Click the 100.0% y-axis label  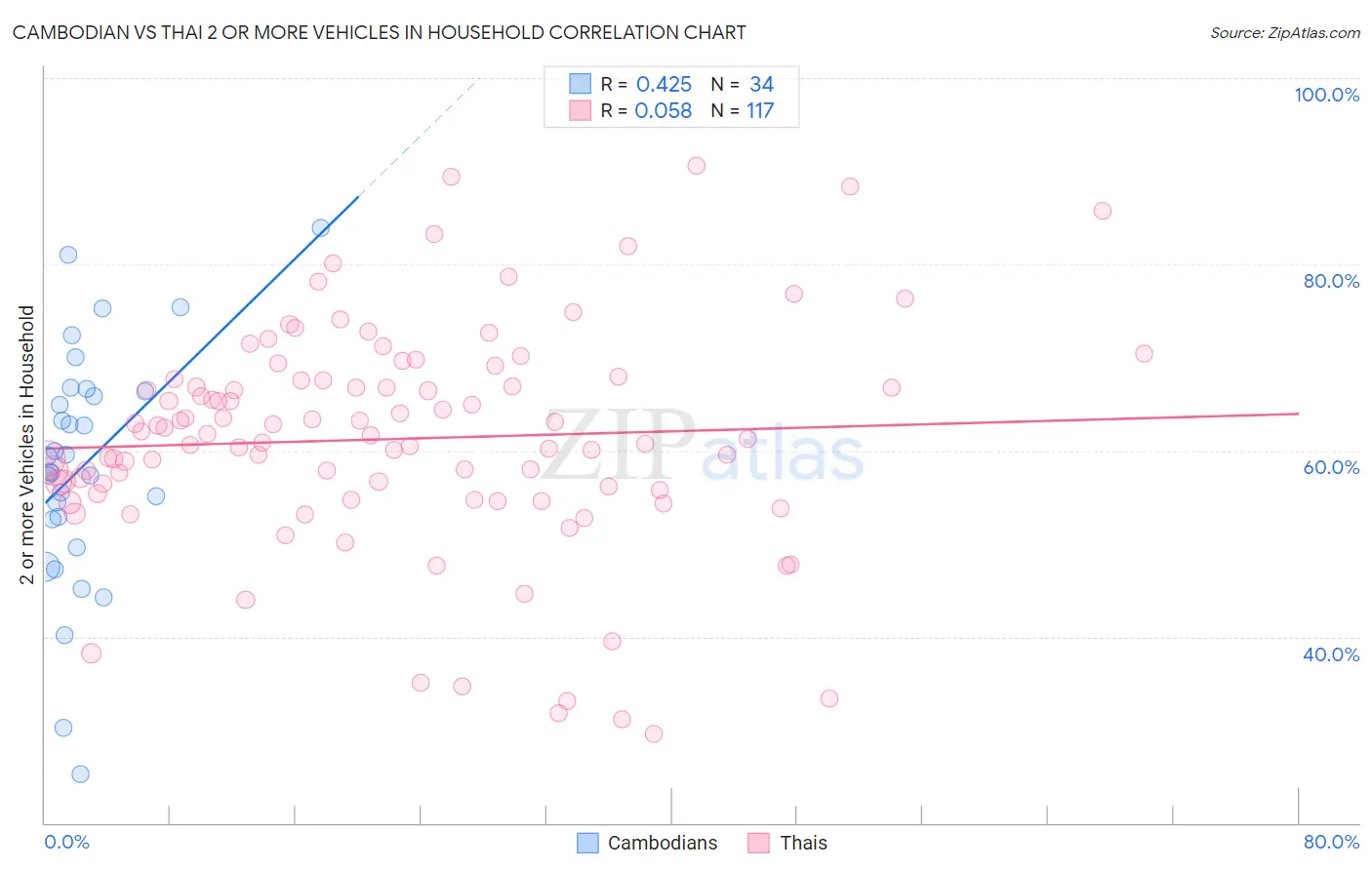click(1327, 95)
